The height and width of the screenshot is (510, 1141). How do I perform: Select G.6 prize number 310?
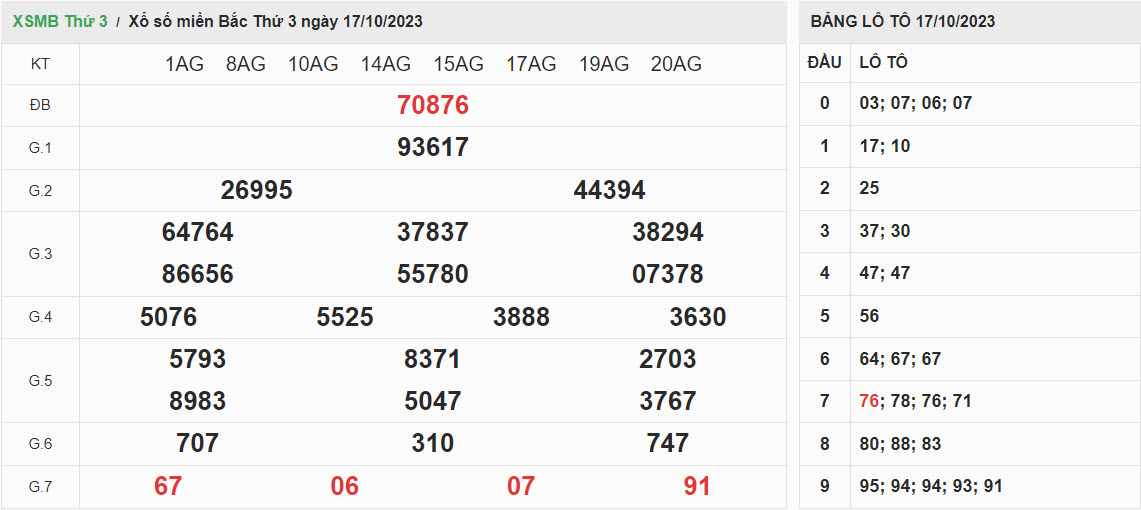(432, 443)
